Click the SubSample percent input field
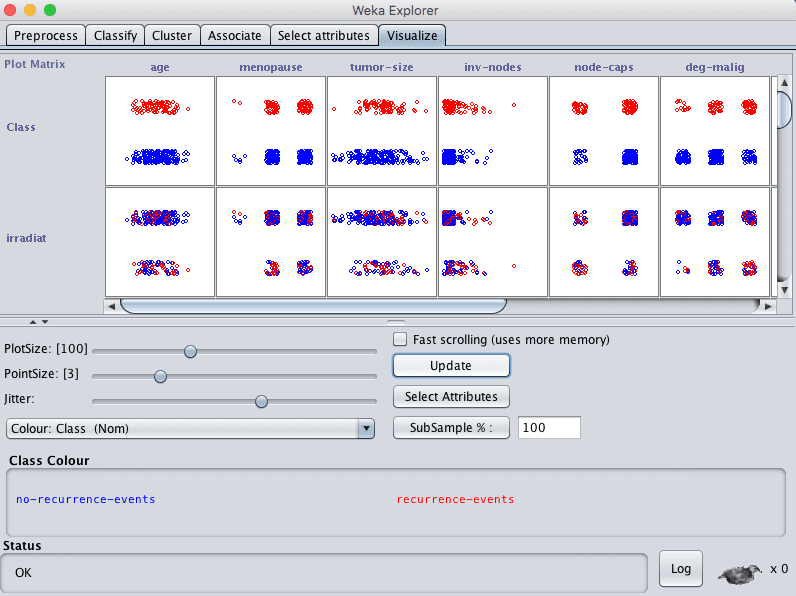Screen dimensions: 796x596 point(549,427)
